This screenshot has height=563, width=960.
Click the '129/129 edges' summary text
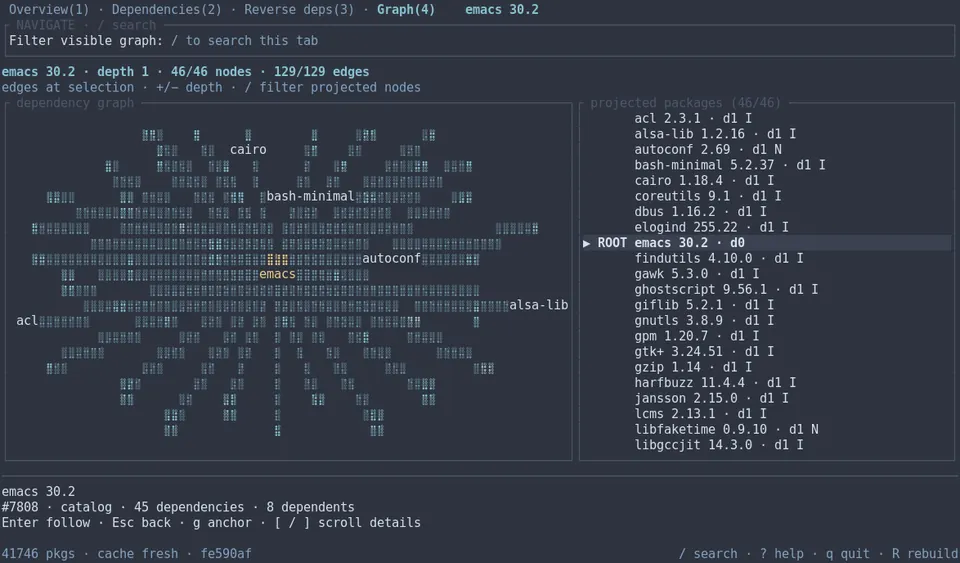[x=321, y=72]
